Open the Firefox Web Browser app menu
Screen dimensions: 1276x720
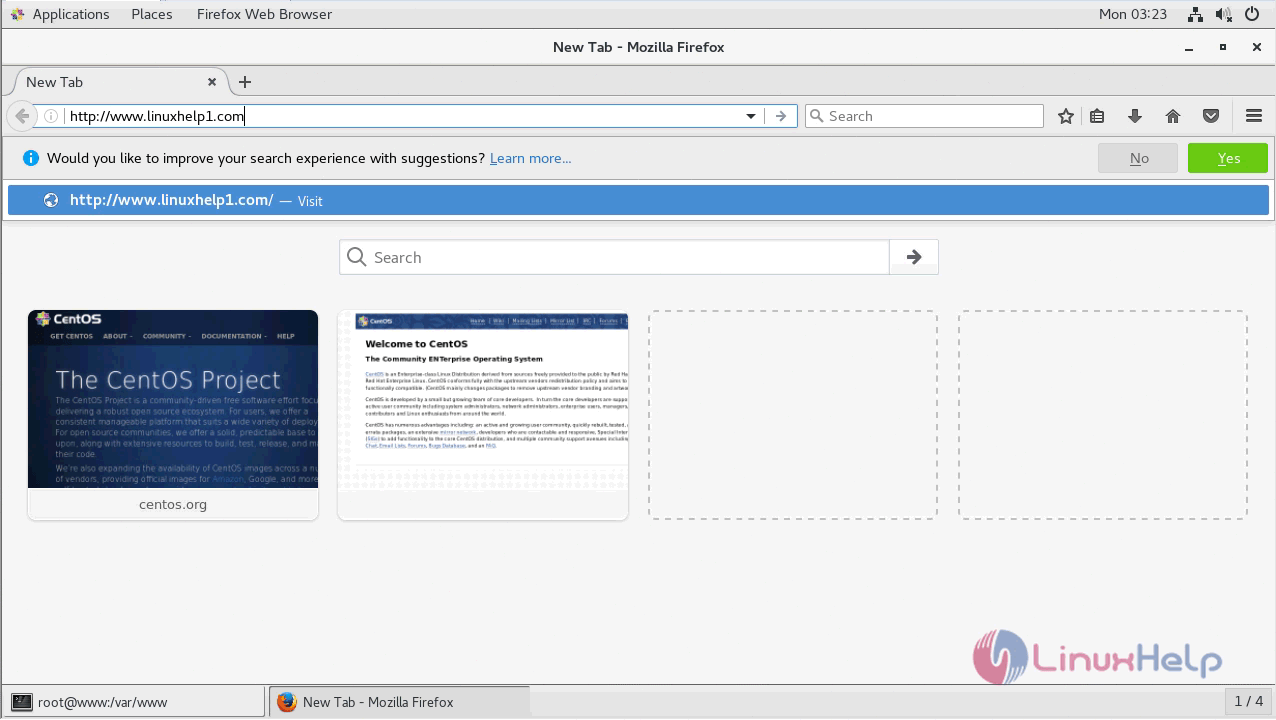(x=264, y=14)
